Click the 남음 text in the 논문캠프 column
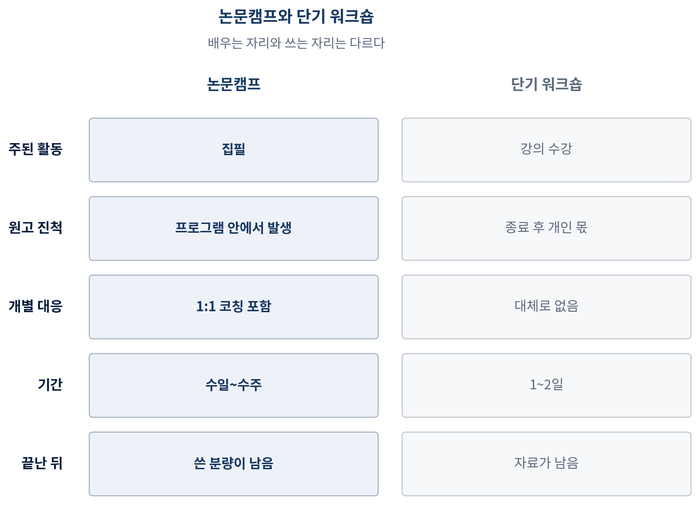This screenshot has height=505, width=700. tap(261, 463)
